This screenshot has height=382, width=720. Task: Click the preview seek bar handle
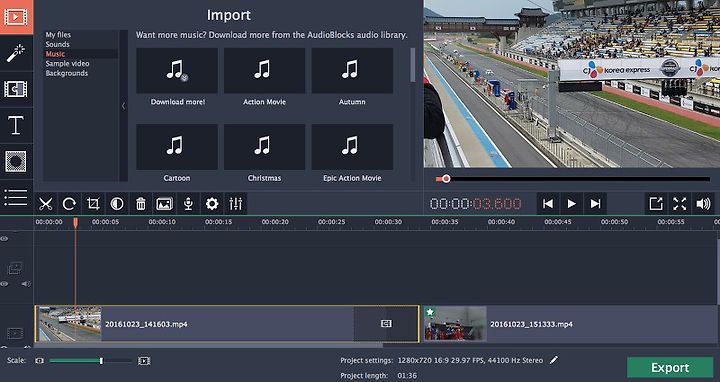point(446,179)
